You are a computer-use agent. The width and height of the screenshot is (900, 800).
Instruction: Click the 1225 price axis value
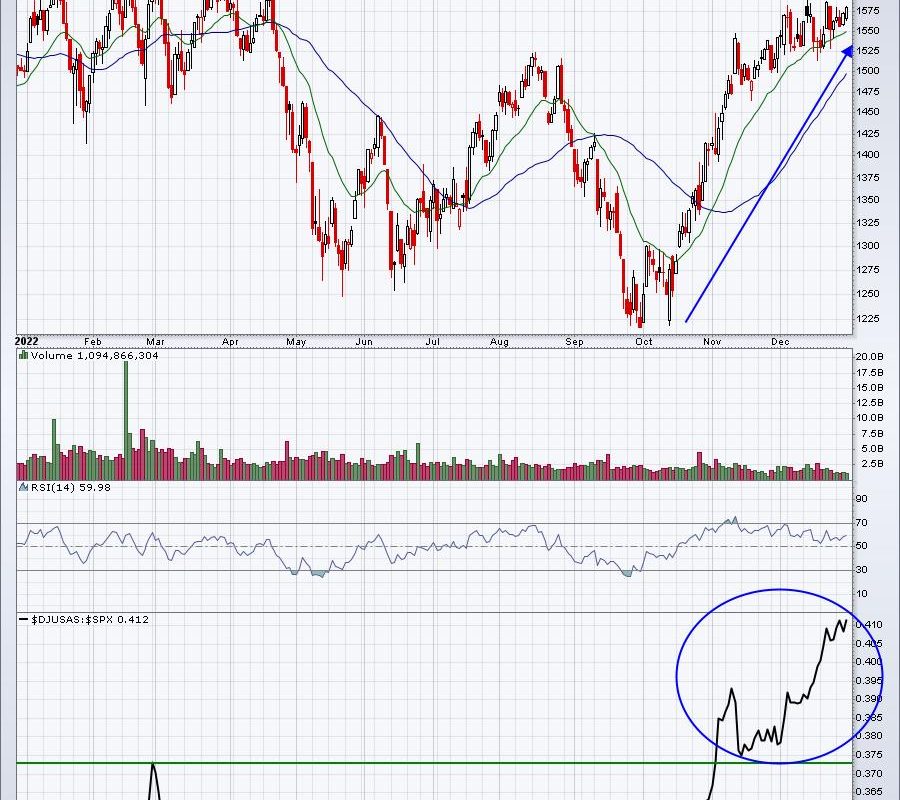(x=868, y=318)
